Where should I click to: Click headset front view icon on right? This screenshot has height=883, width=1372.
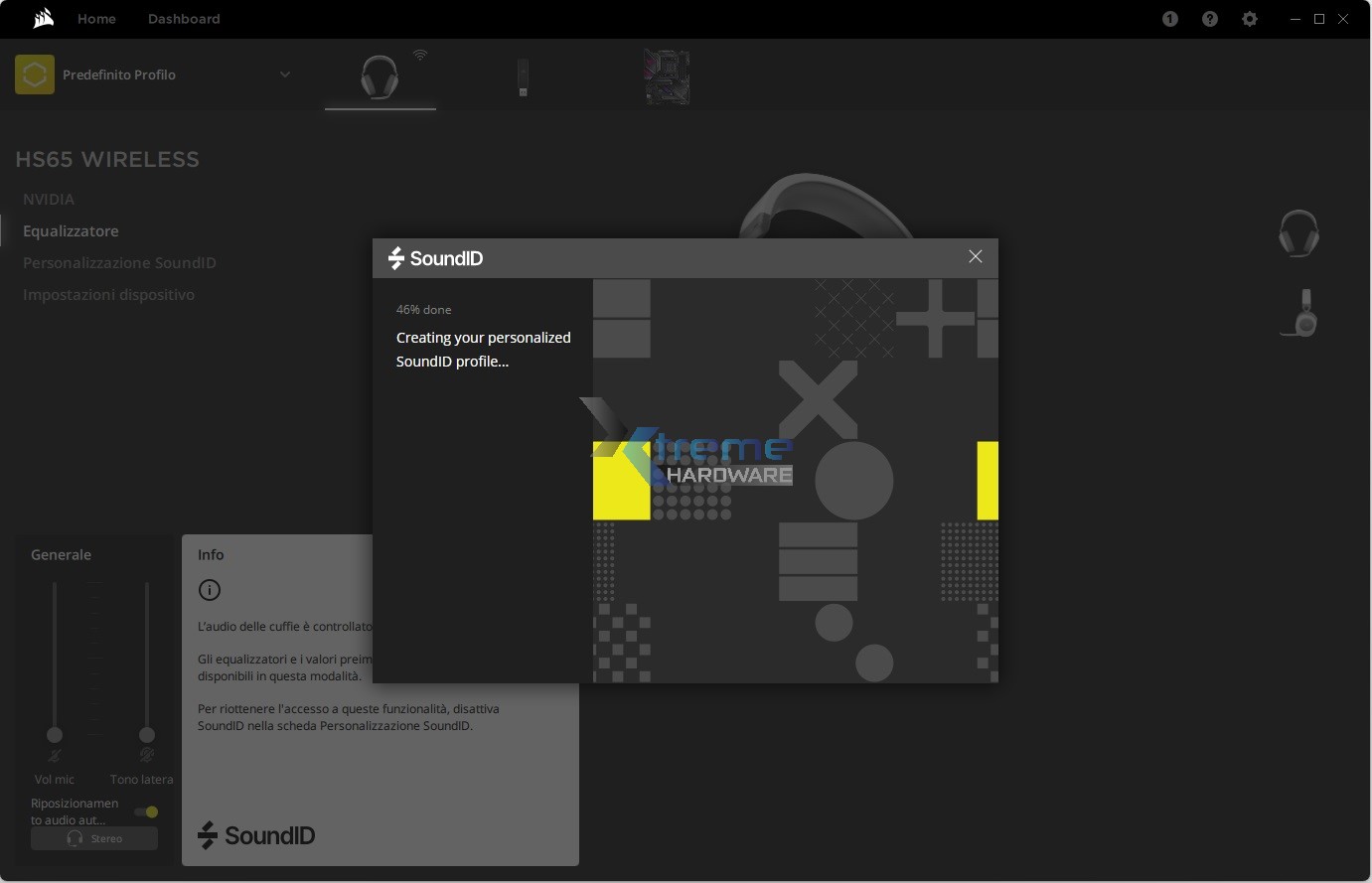click(1298, 233)
